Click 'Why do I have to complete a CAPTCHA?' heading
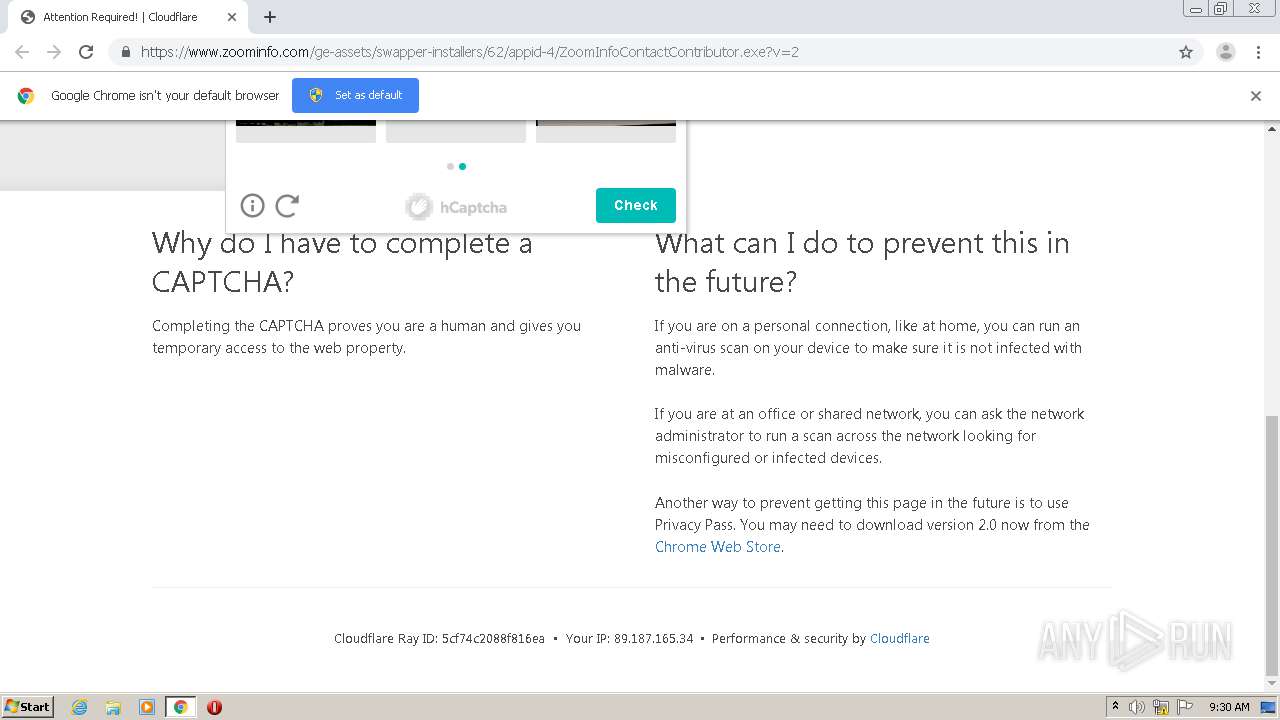Image resolution: width=1280 pixels, height=720 pixels. pos(342,262)
